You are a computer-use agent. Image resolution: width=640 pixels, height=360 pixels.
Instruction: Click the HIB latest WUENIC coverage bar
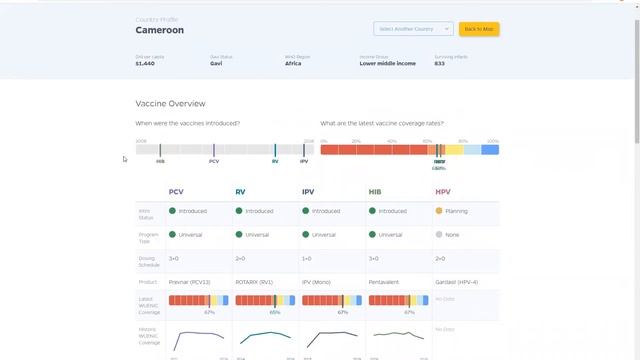[x=398, y=300]
